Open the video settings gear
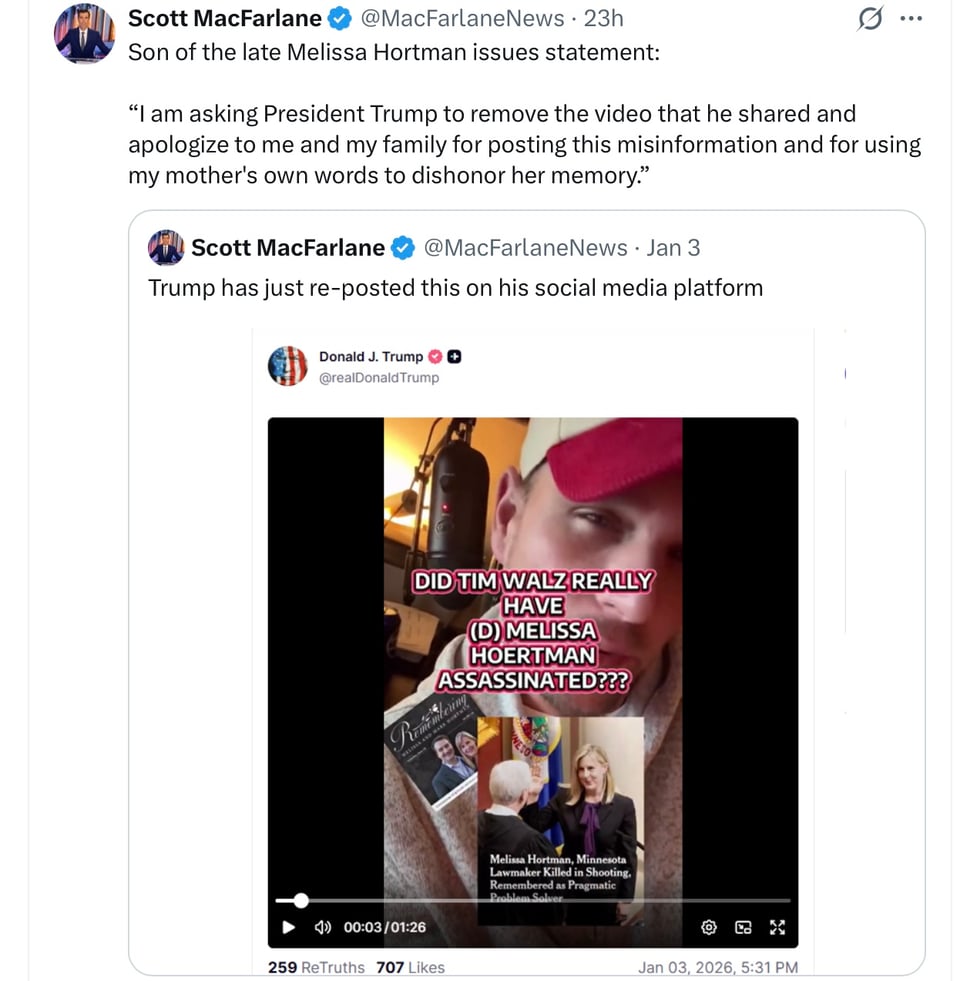 [709, 928]
